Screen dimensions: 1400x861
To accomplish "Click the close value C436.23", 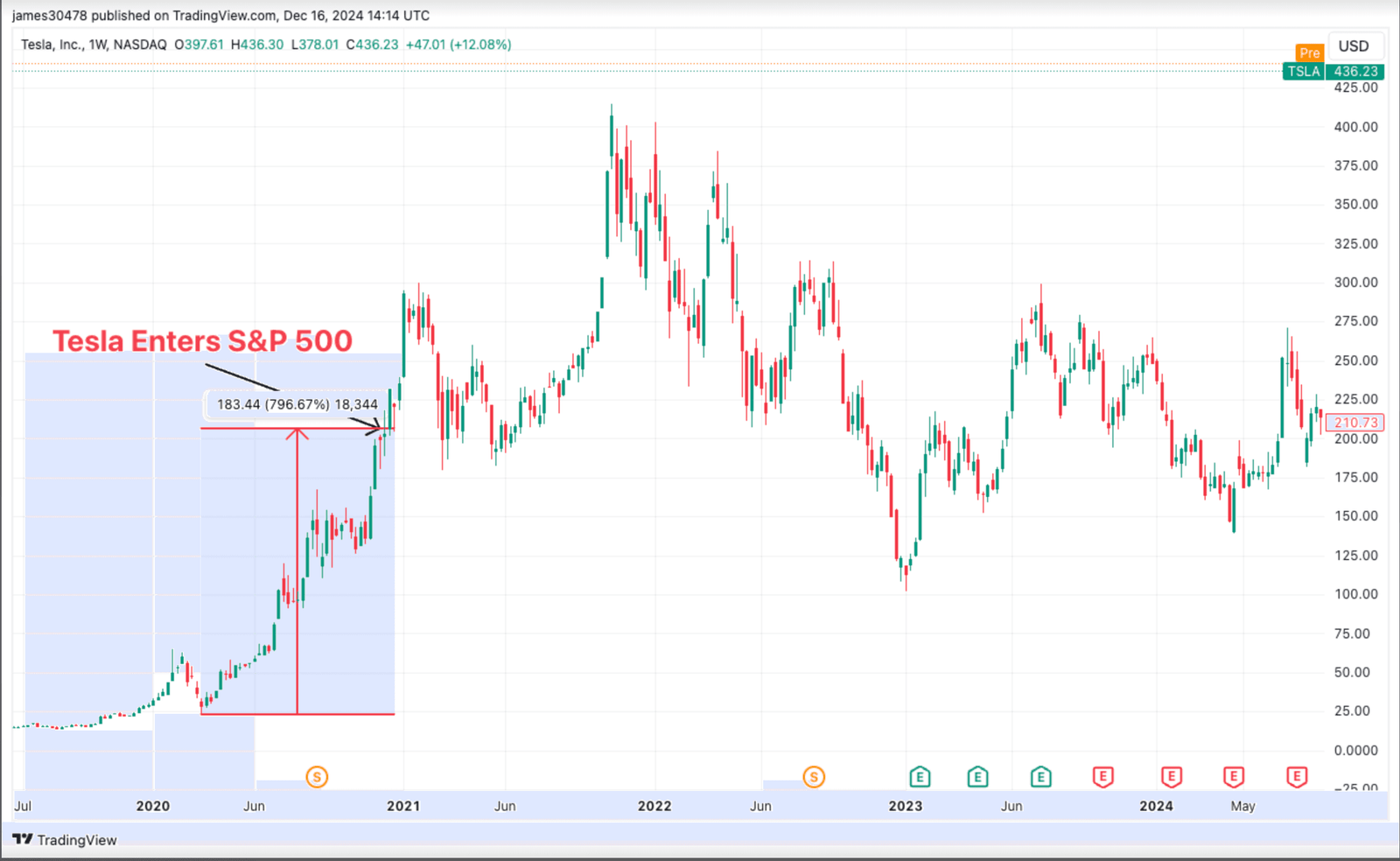I will 372,45.
